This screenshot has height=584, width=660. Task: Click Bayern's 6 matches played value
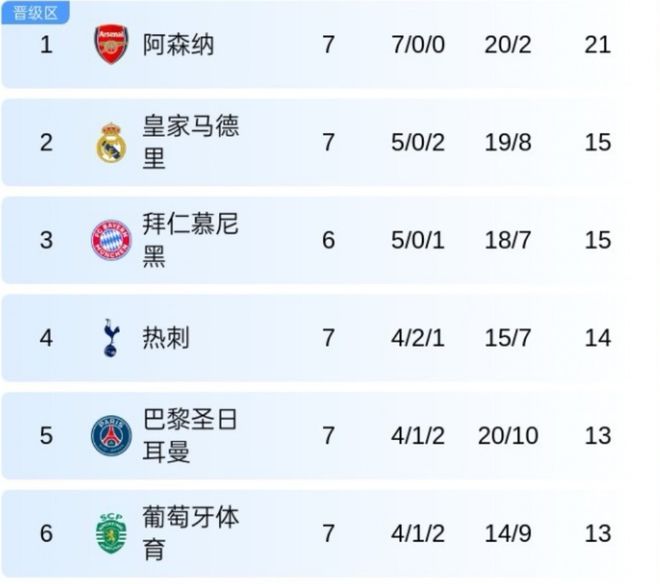coord(328,240)
